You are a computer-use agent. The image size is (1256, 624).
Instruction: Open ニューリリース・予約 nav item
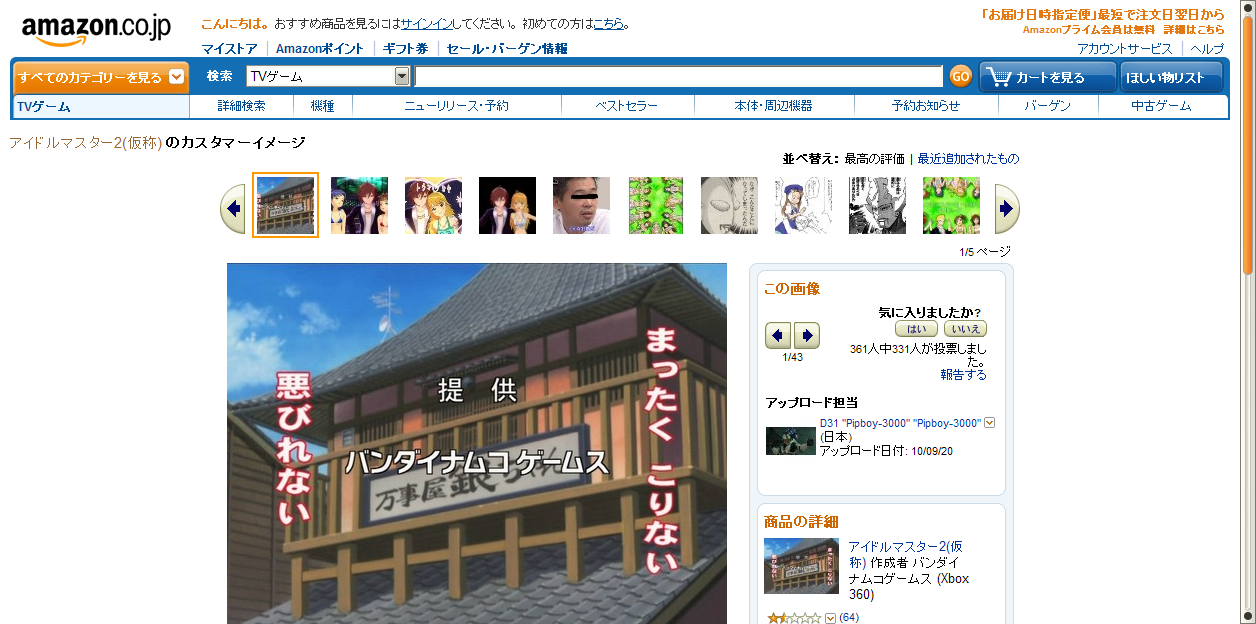456,106
